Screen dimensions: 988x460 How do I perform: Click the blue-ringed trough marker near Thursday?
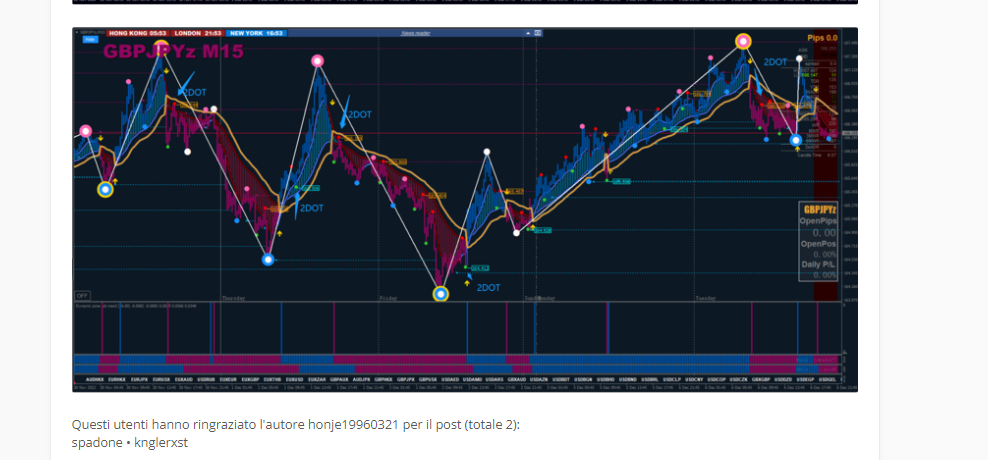coord(268,259)
